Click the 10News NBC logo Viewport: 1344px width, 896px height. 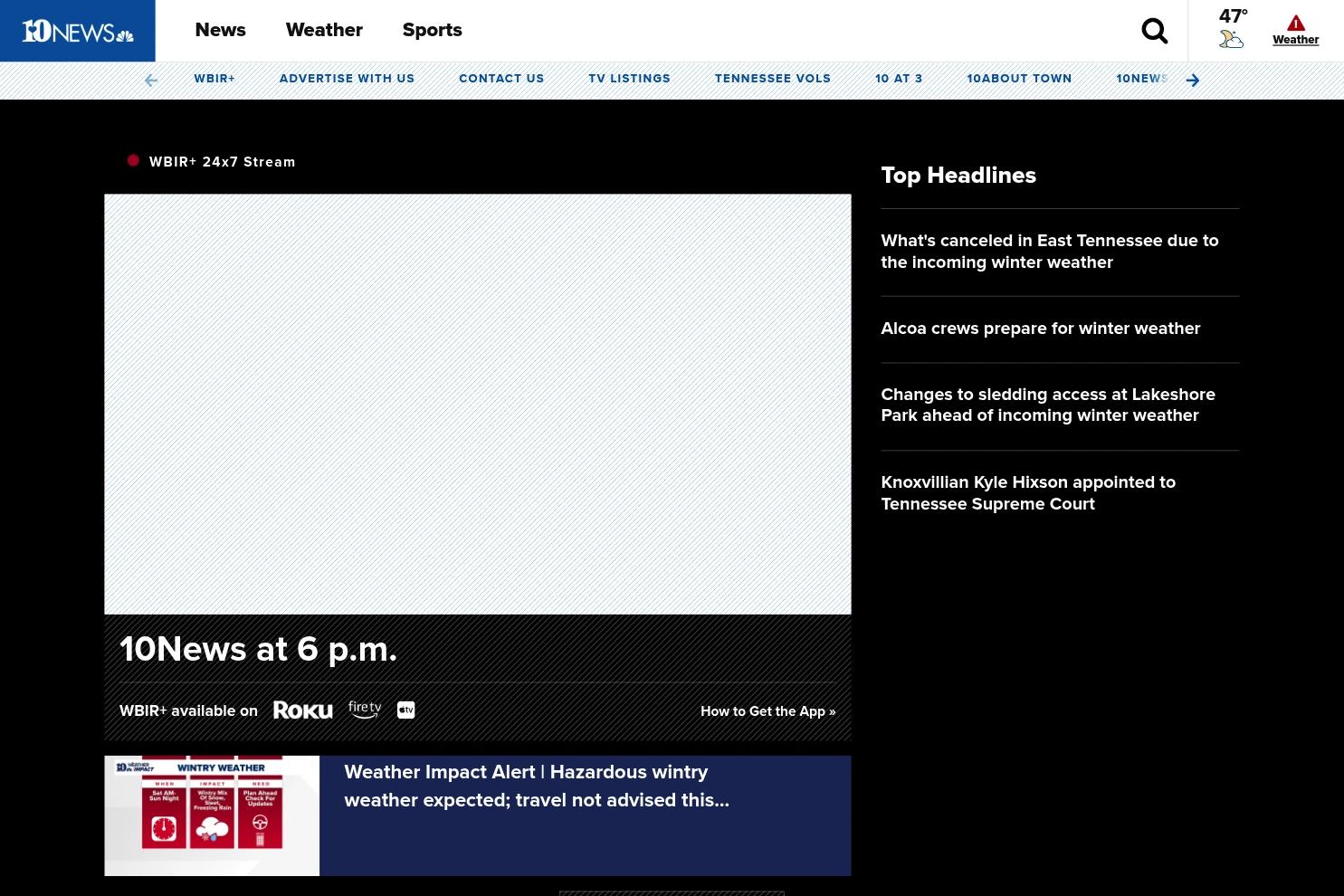coord(78,32)
